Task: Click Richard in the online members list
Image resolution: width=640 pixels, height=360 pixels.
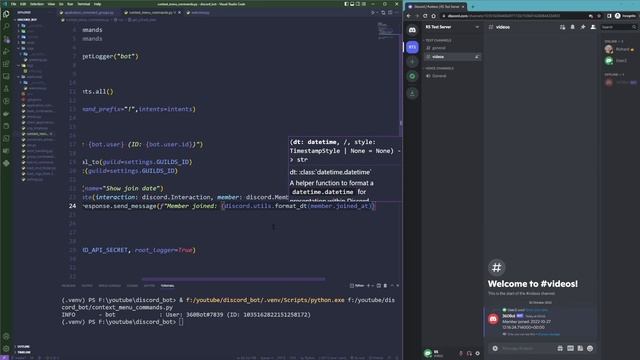Action: coord(620,49)
